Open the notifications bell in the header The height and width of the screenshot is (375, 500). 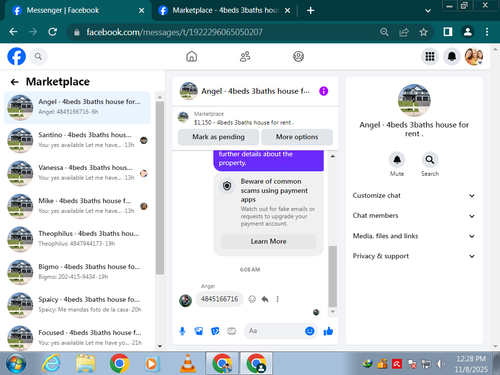tap(452, 56)
